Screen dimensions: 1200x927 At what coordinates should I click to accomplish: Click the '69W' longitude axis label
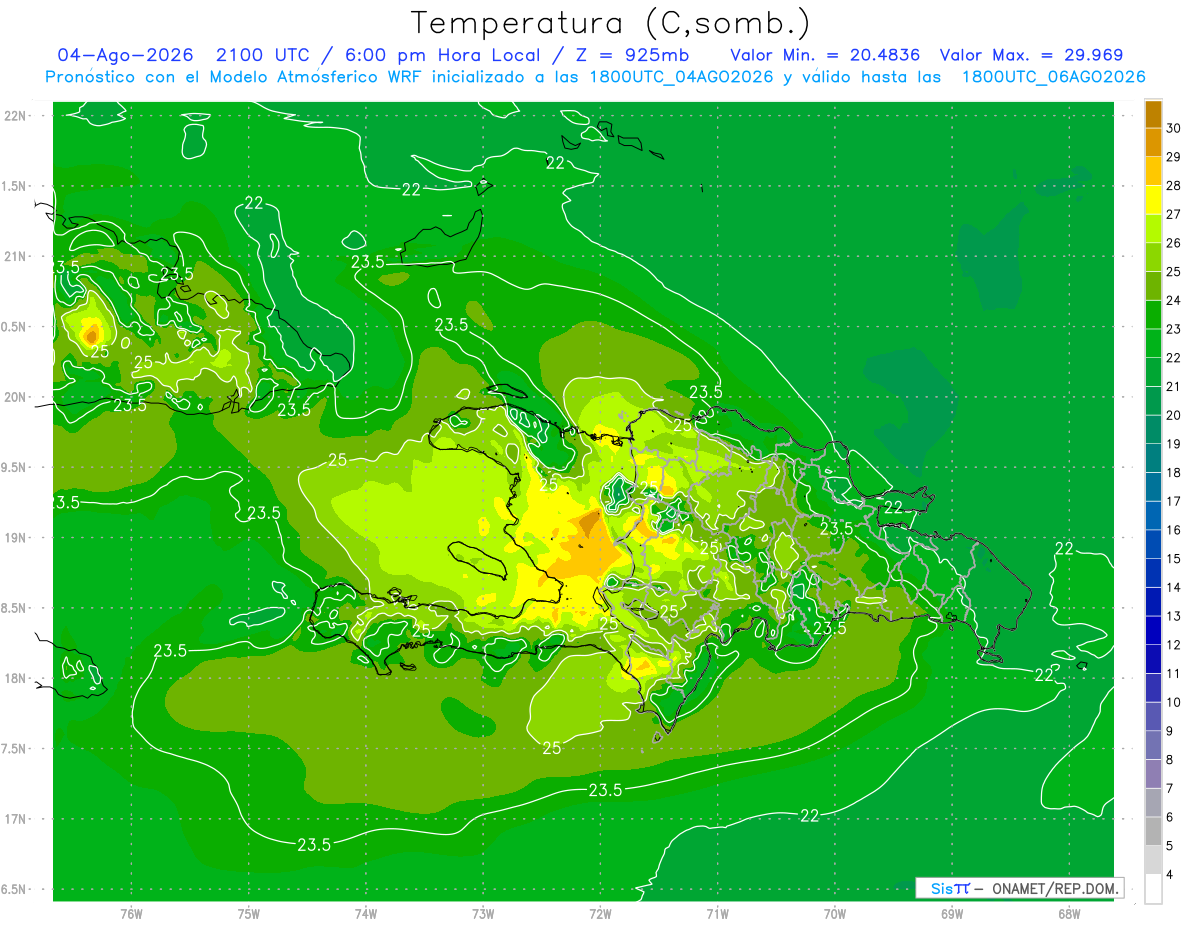952,914
